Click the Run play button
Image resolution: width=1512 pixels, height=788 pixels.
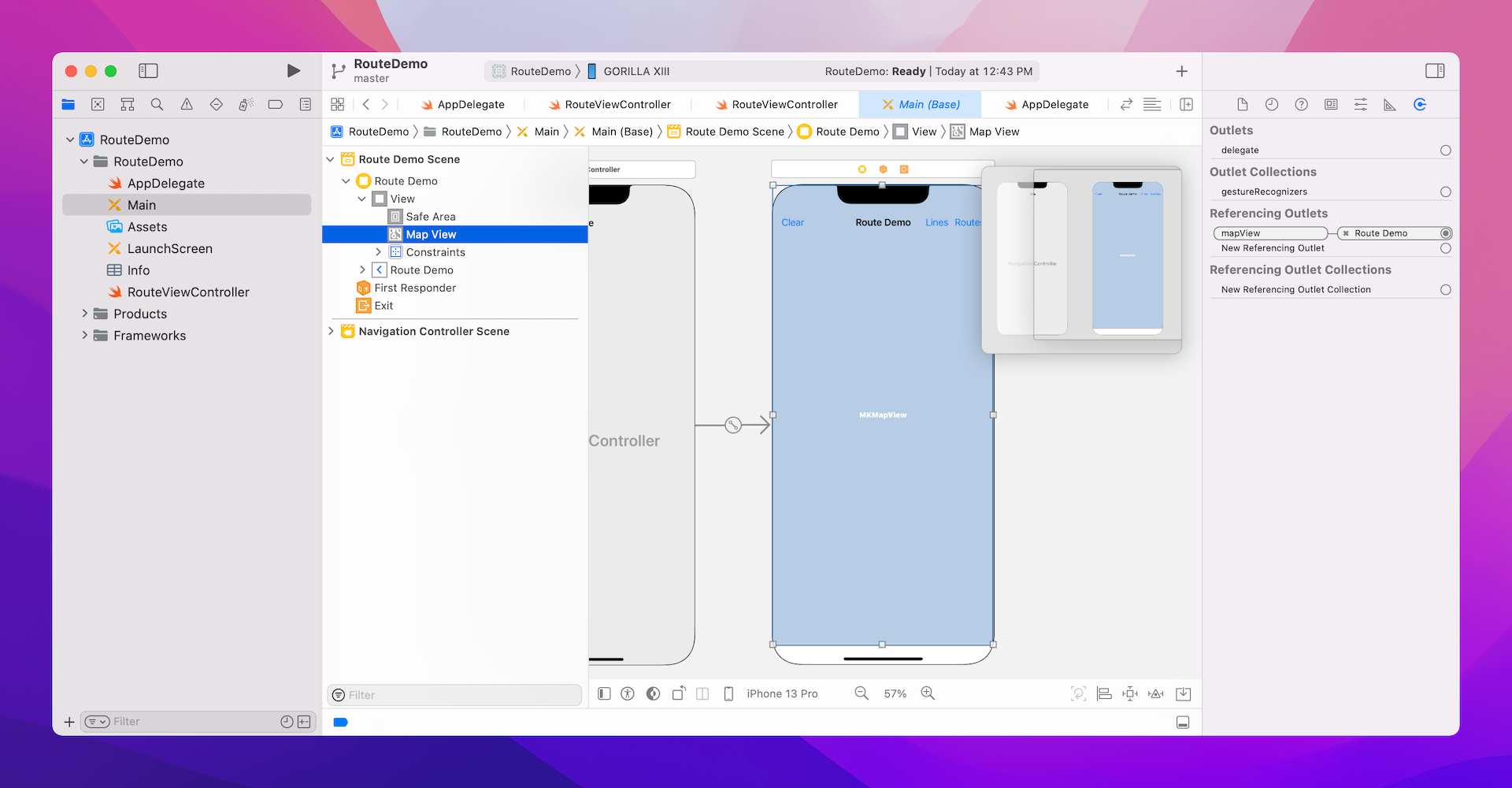coord(293,71)
